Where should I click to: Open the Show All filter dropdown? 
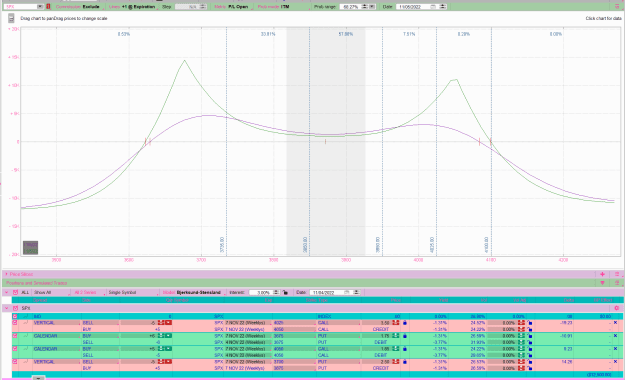51,292
